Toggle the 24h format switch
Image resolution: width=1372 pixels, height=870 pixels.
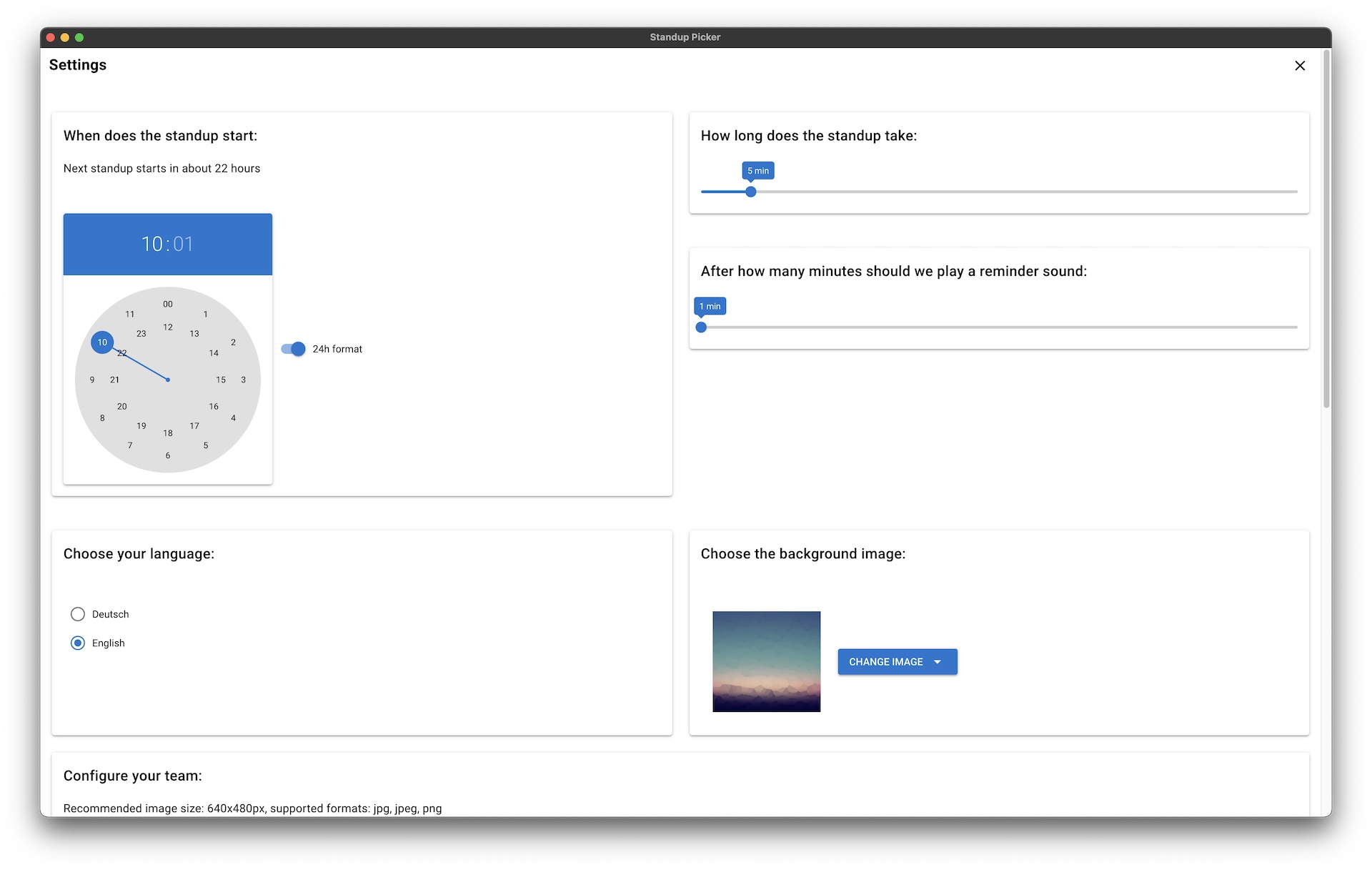(x=294, y=349)
